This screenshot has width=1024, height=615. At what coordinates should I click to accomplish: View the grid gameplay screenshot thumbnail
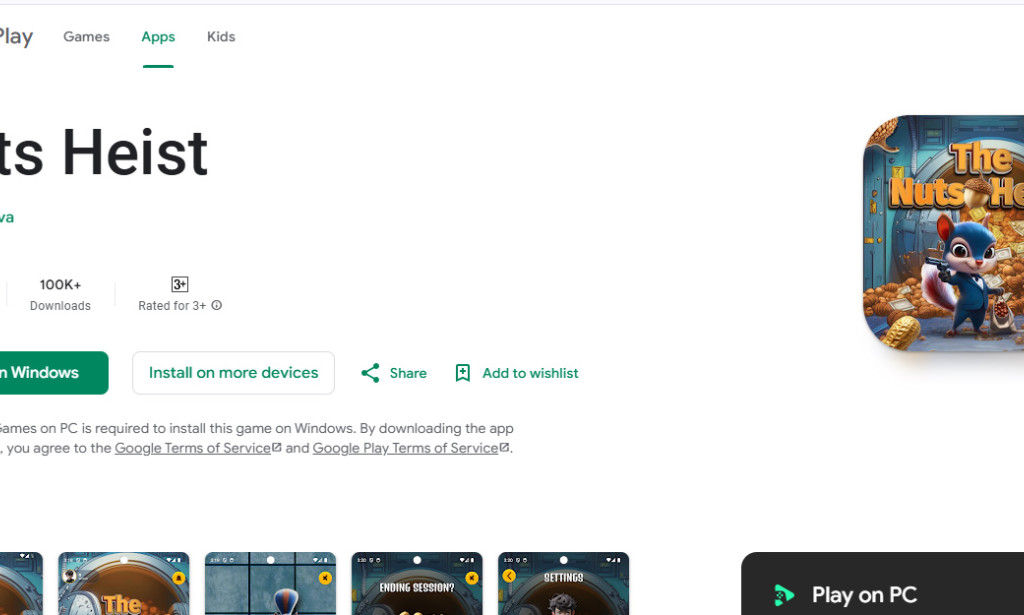click(270, 583)
